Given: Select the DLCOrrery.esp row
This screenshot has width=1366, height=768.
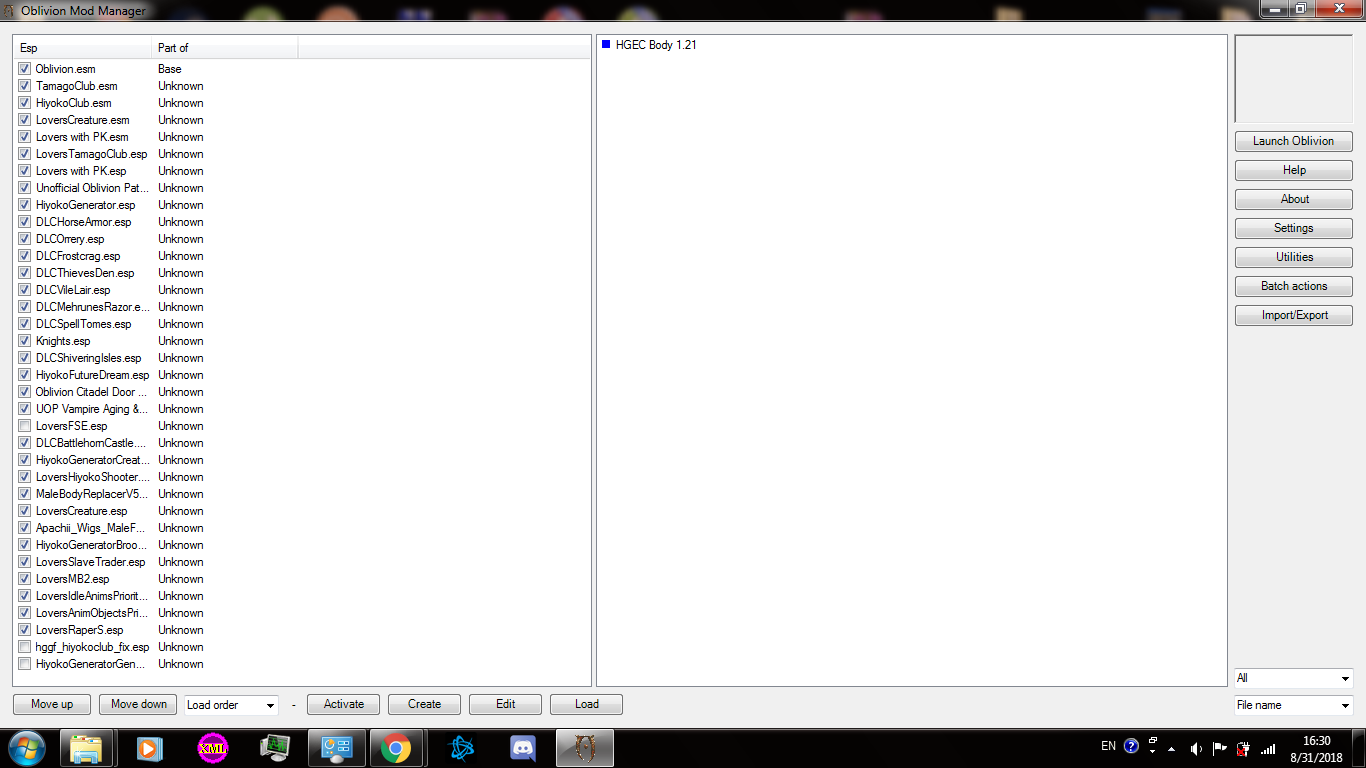Looking at the screenshot, I should [x=70, y=239].
